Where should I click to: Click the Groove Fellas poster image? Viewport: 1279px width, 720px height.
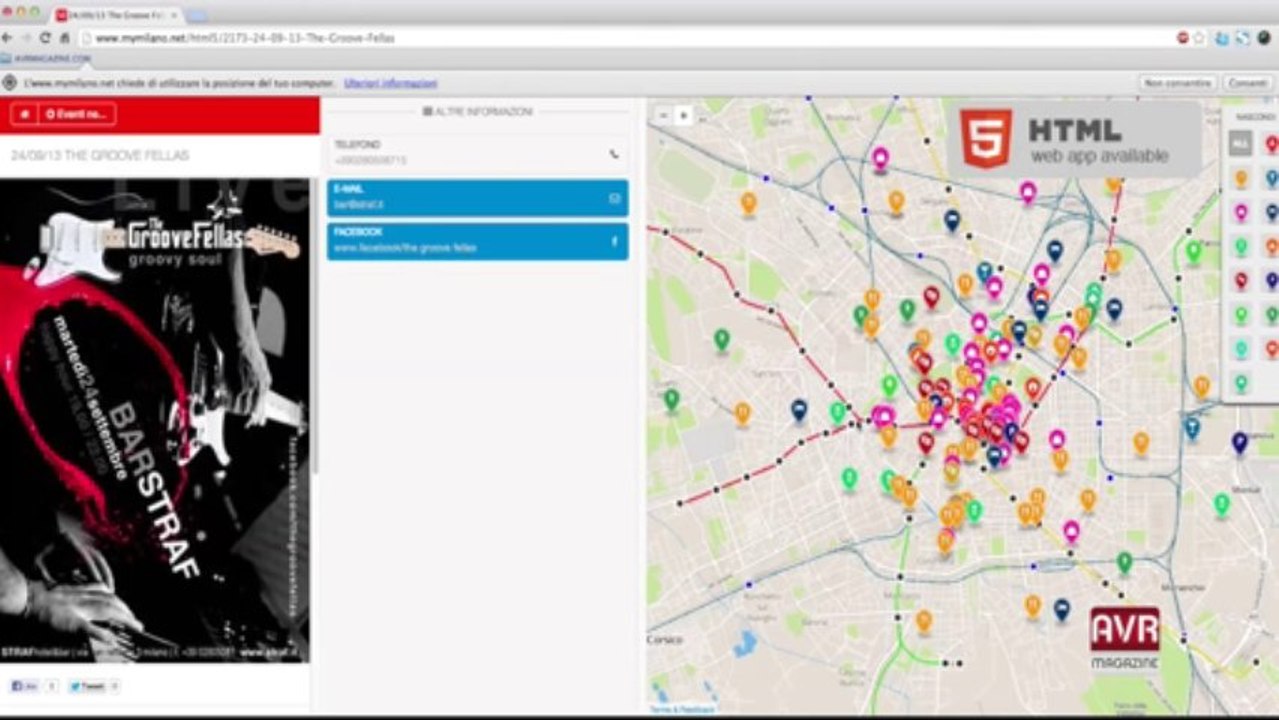pyautogui.click(x=155, y=420)
